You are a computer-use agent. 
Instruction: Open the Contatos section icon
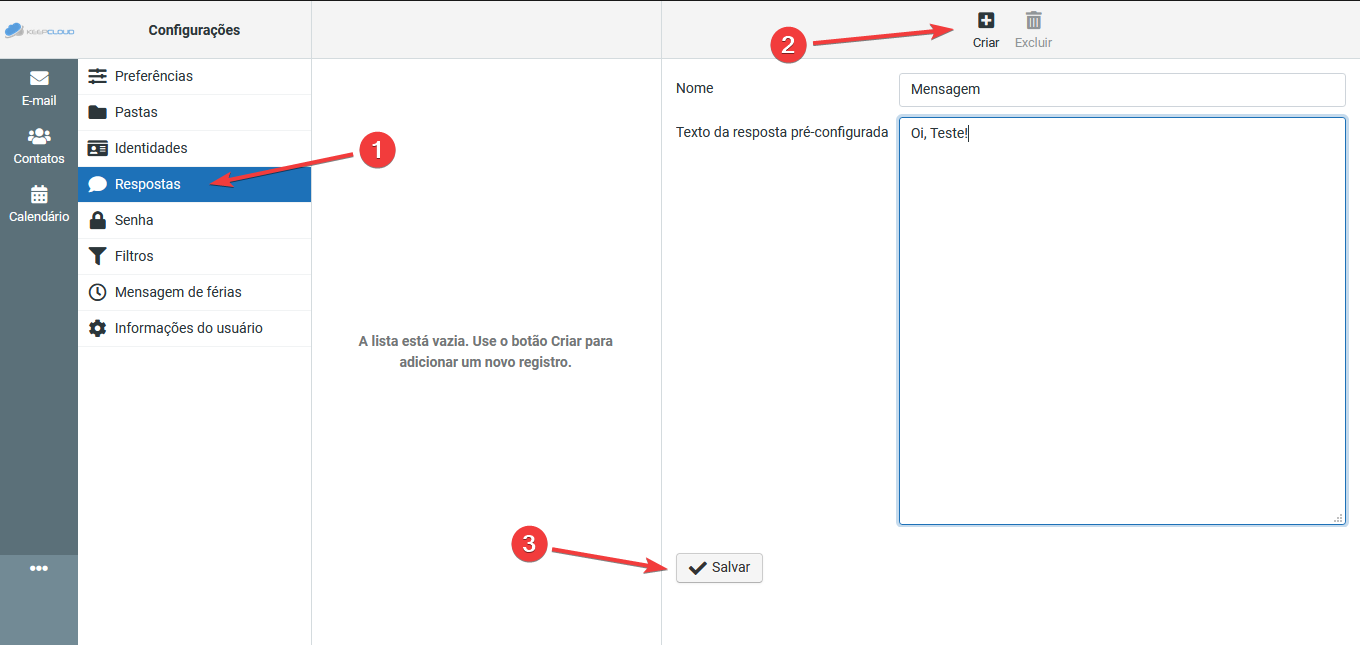point(39,136)
